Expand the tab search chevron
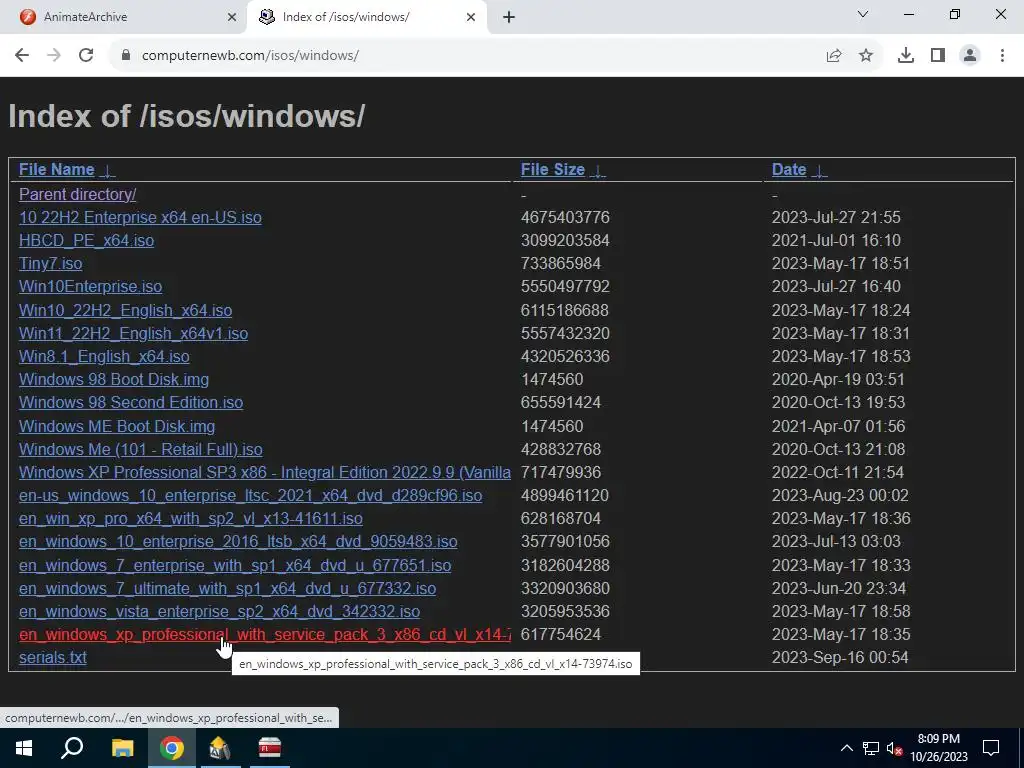Viewport: 1024px width, 768px height. click(862, 14)
